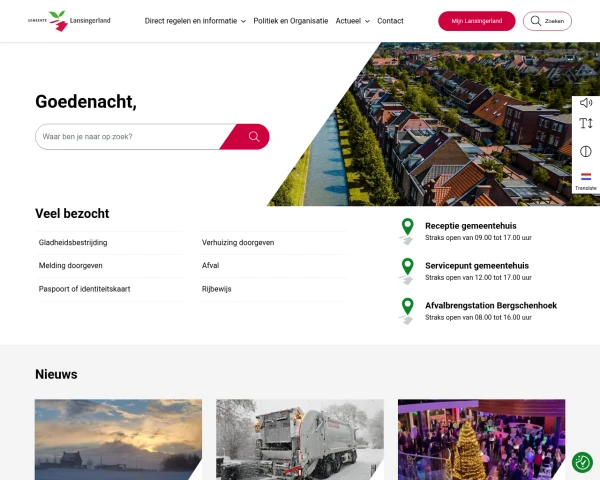The image size is (600, 480).
Task: Open the Gladheidsbestrijding link
Action: click(73, 243)
